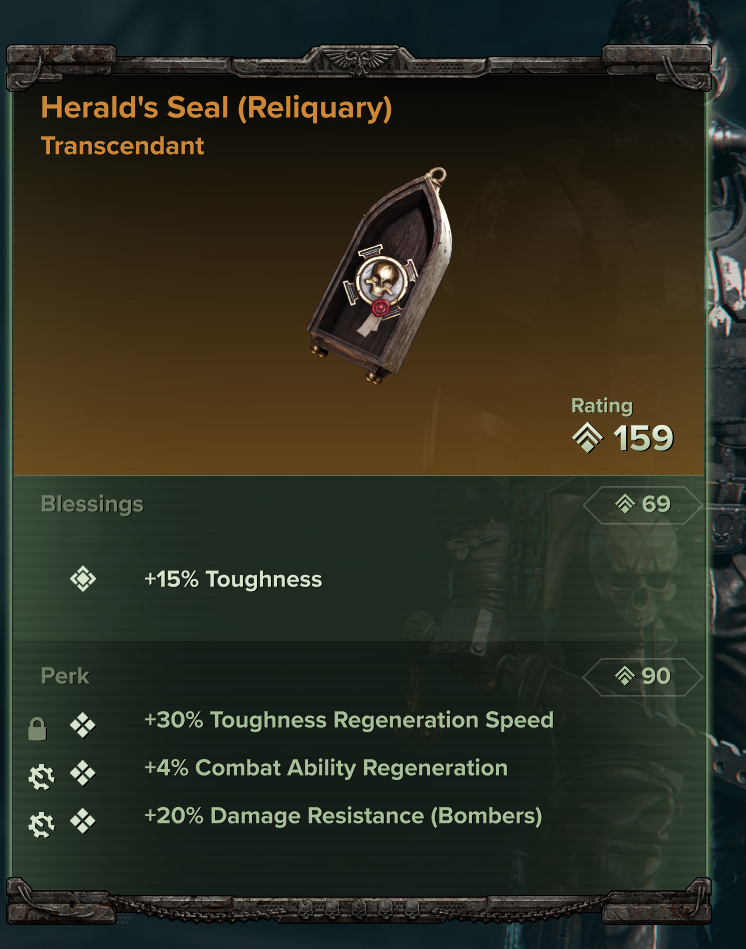The width and height of the screenshot is (746, 949).
Task: Click the rating chevron icon beside 159
Action: (x=587, y=438)
